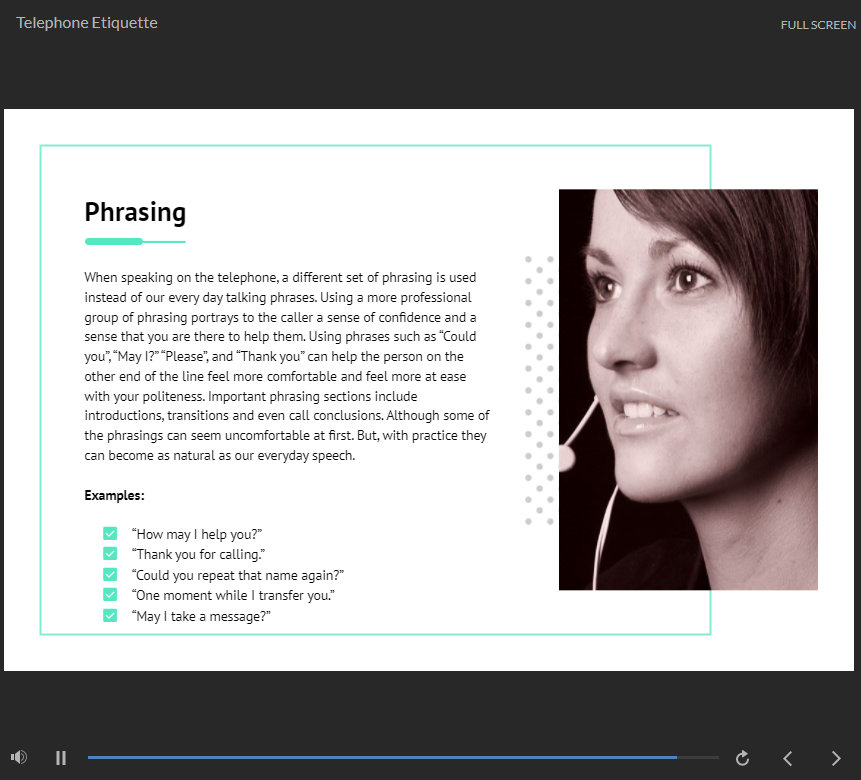
Task: Click the blue played portion of progress bar
Action: click(x=380, y=758)
